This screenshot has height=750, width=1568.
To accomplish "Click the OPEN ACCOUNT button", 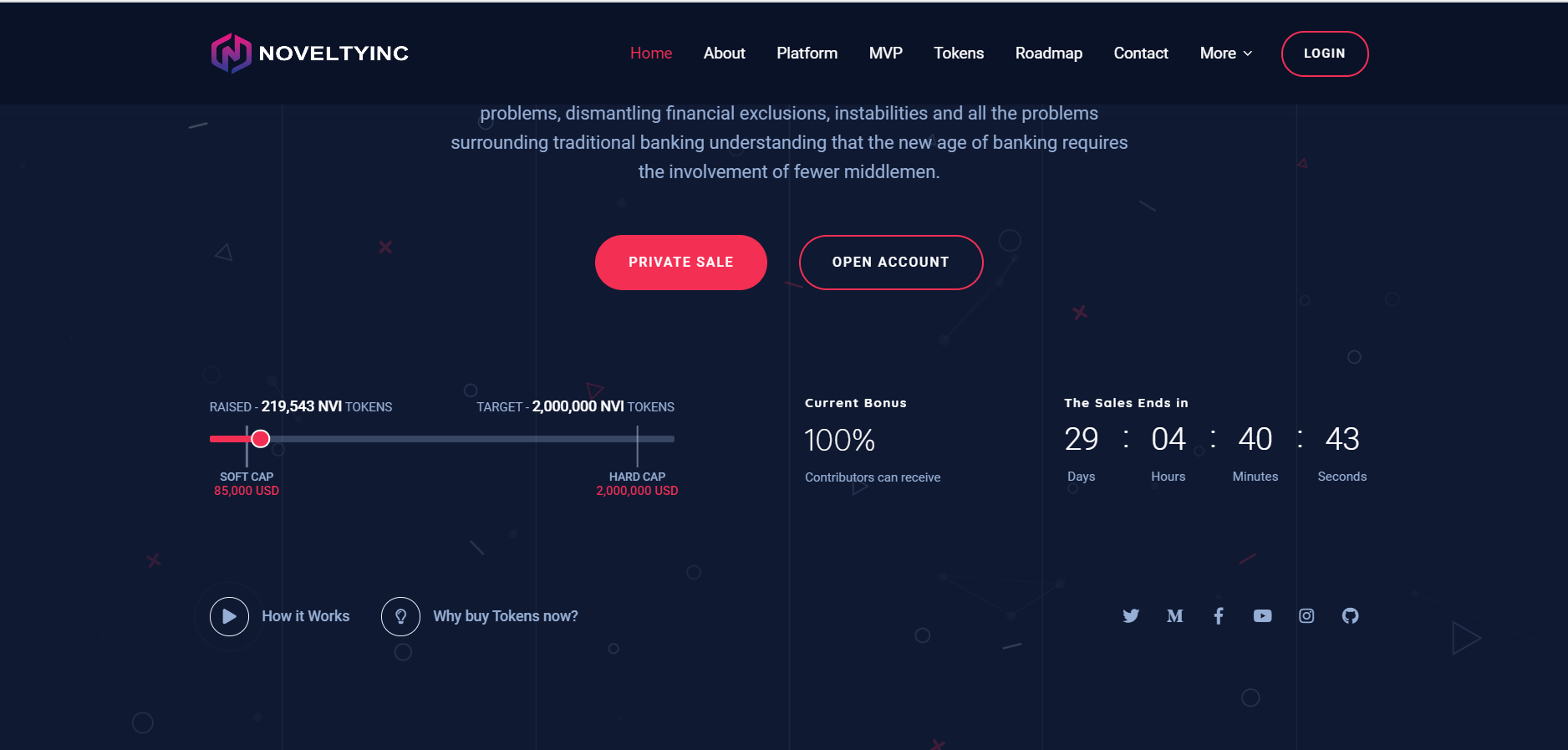I will point(890,263).
